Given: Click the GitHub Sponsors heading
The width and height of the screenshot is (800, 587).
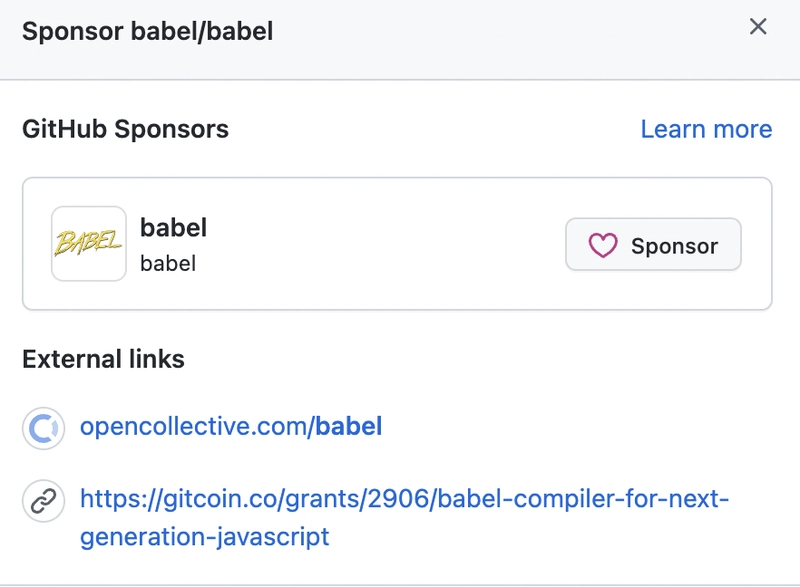Looking at the screenshot, I should [x=125, y=129].
